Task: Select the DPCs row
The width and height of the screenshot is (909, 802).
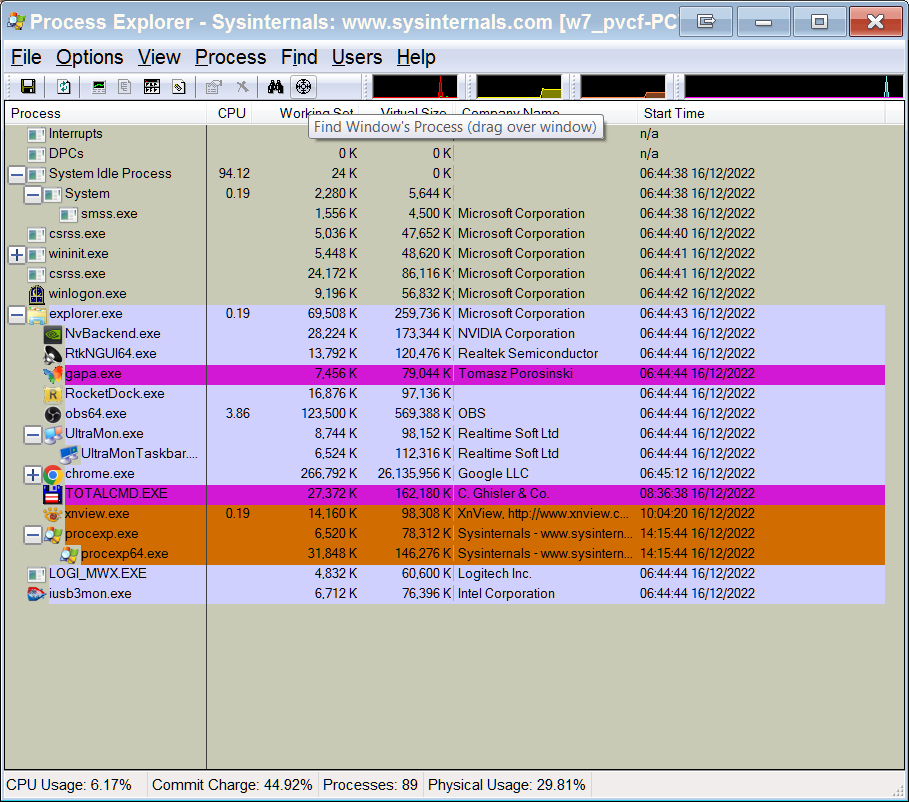Action: pos(445,154)
